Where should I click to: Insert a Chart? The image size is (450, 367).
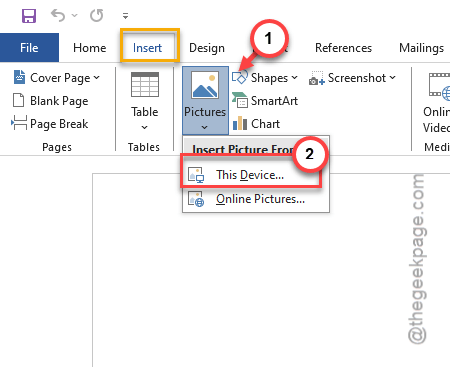coord(256,124)
